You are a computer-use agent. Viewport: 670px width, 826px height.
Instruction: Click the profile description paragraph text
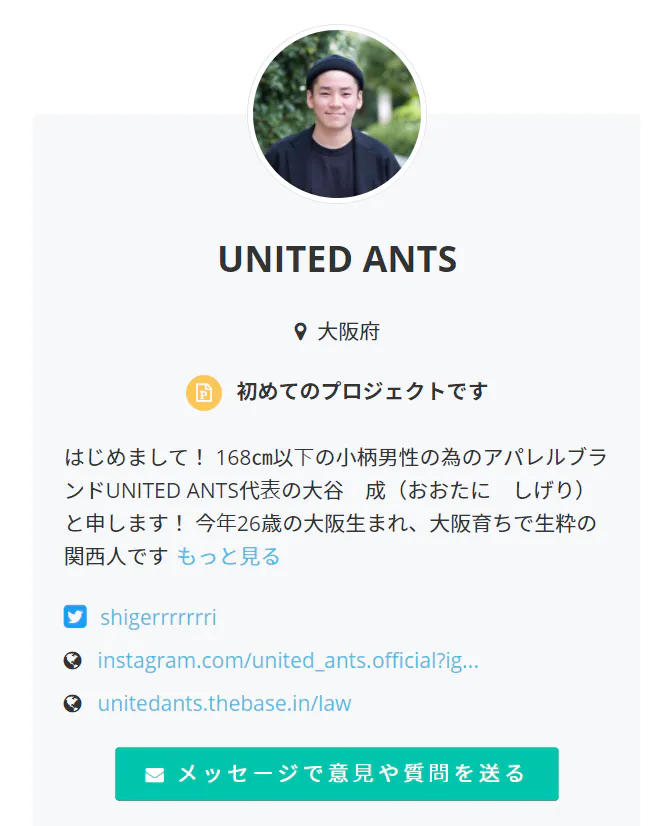(336, 507)
